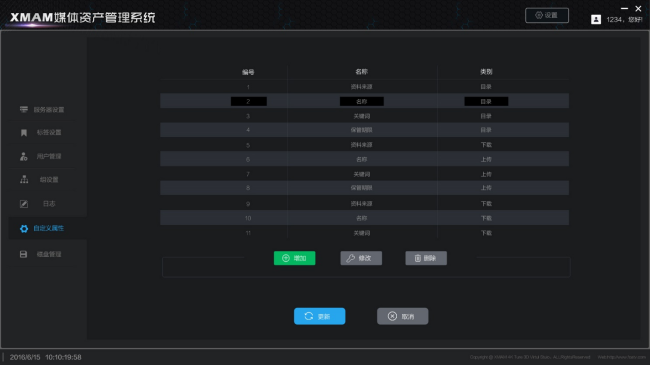Click the 修改 modify button
Viewport: 650px width, 366px height.
361,258
